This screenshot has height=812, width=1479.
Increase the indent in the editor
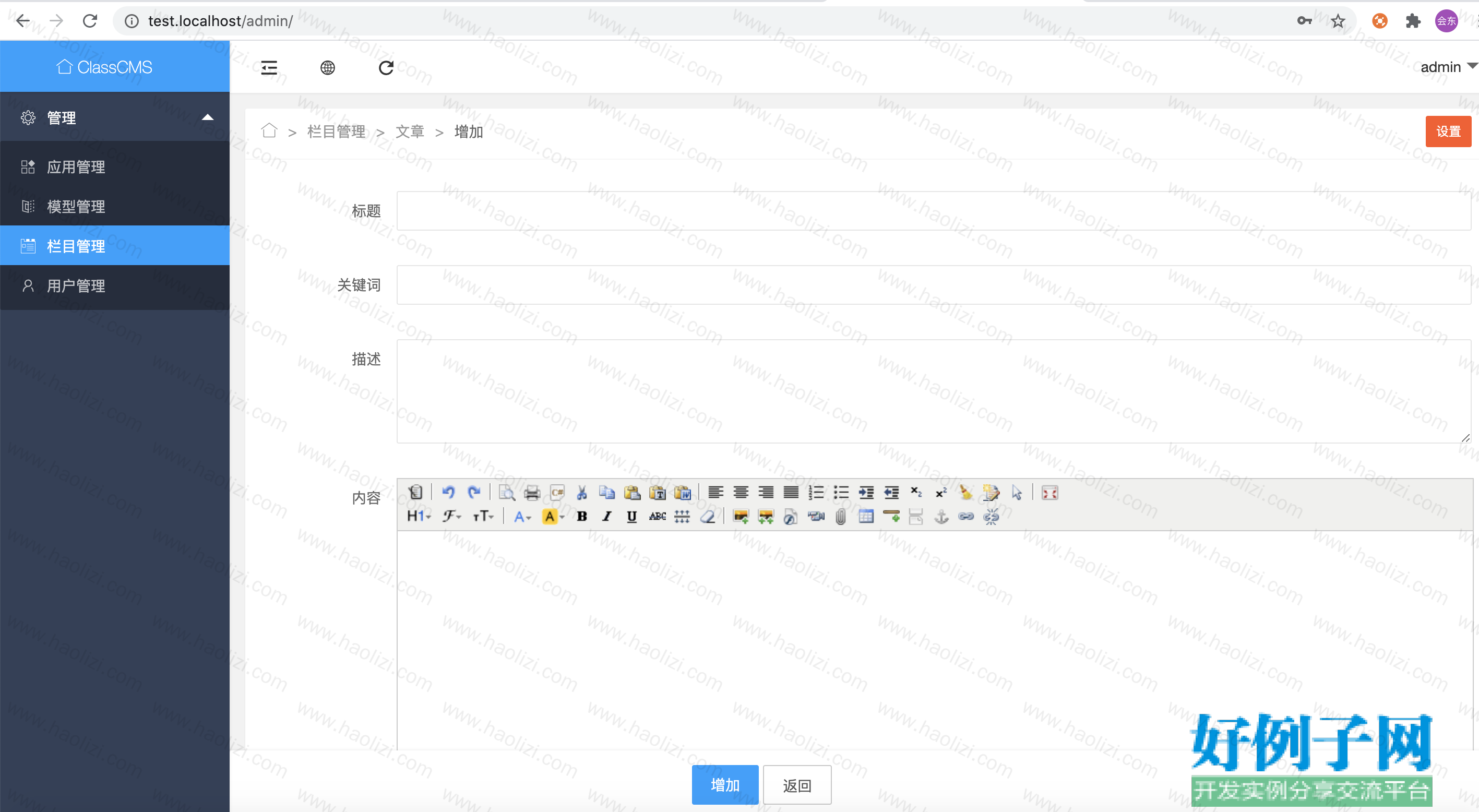[866, 492]
